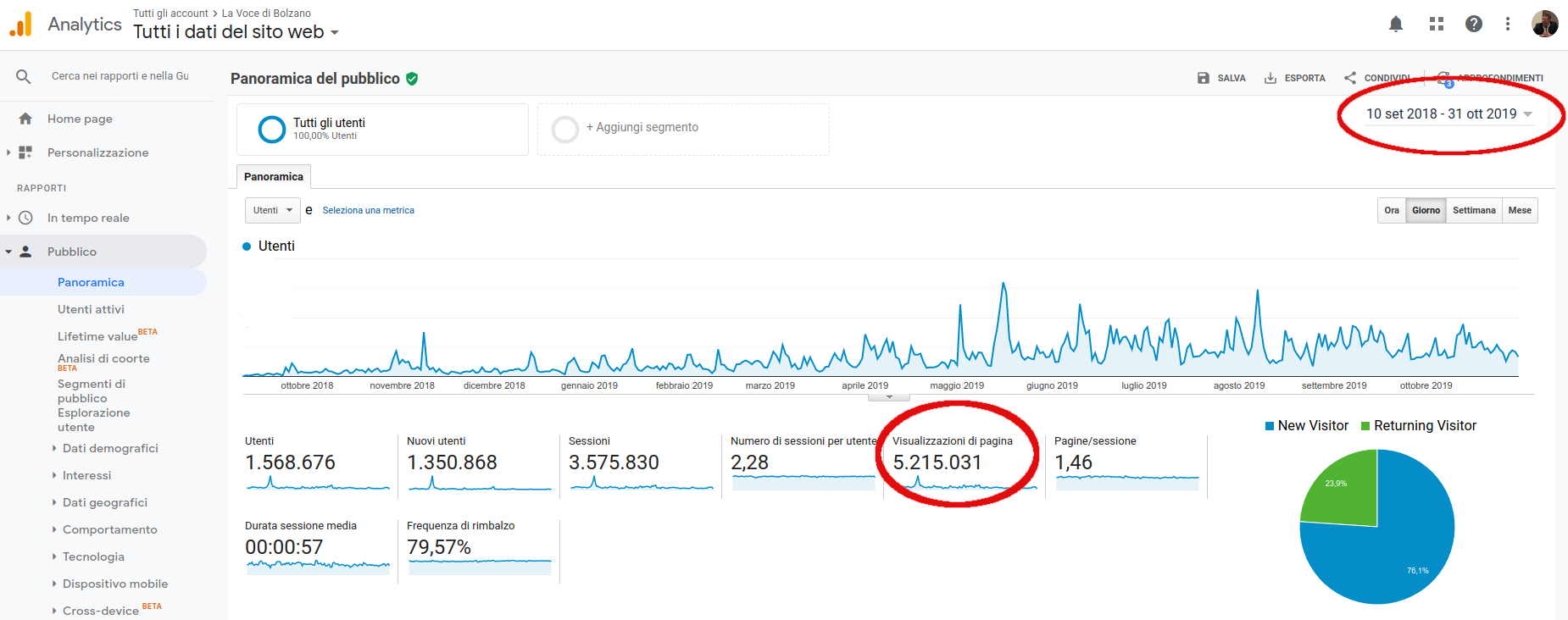Switch chart granularity to Mese

coord(1519,210)
